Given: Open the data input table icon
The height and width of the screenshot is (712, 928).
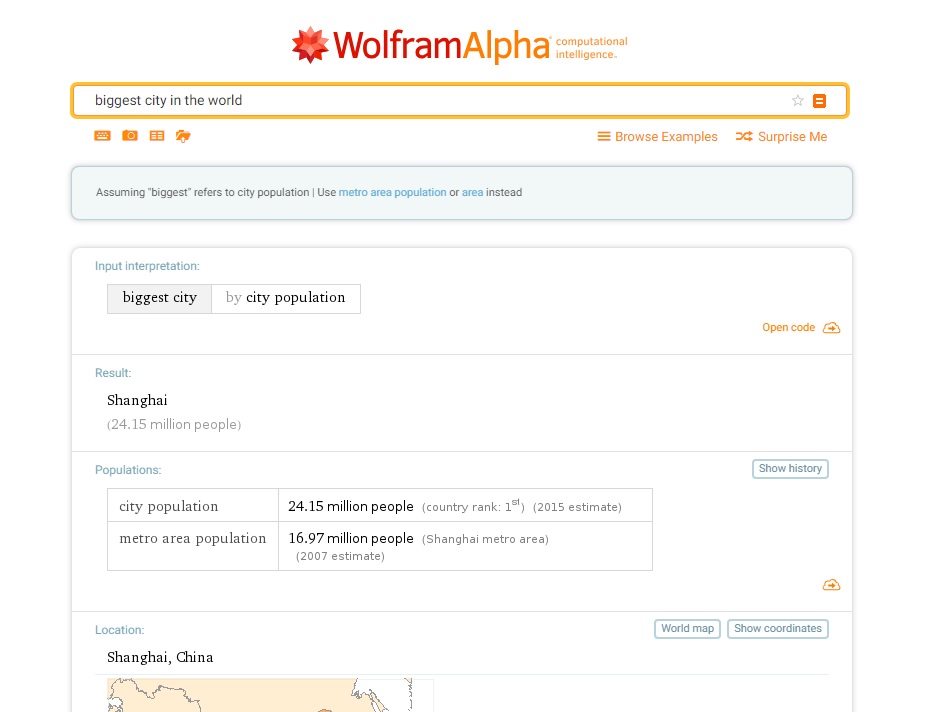Looking at the screenshot, I should pyautogui.click(x=157, y=136).
